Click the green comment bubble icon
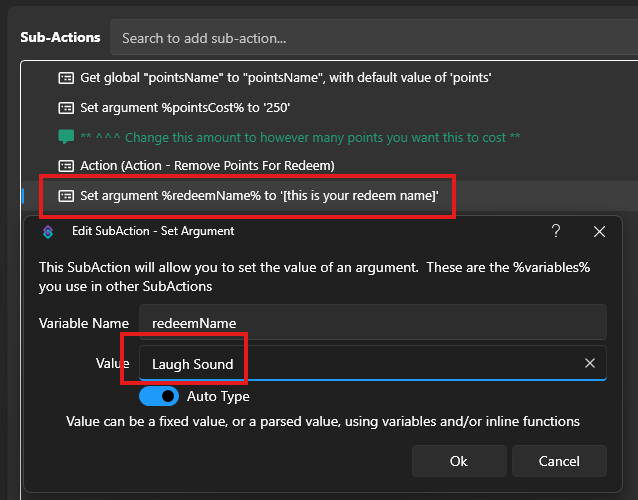The height and width of the screenshot is (500, 638). 67,137
